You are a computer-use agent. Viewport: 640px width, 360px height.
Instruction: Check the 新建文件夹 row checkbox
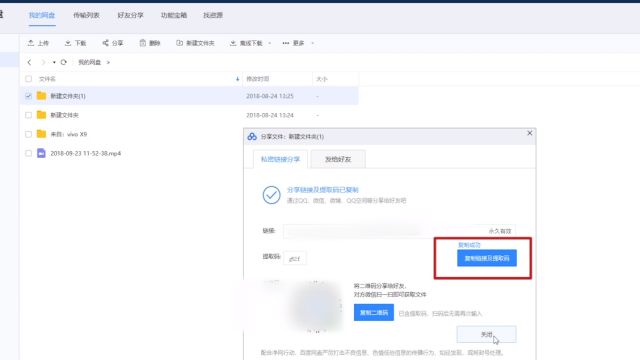pyautogui.click(x=29, y=115)
